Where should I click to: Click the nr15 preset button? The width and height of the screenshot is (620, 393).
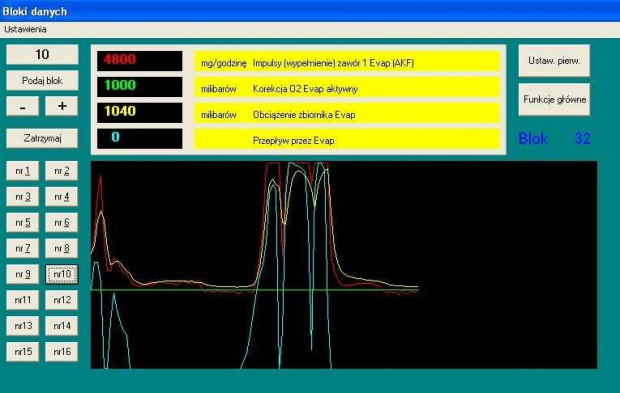23,351
